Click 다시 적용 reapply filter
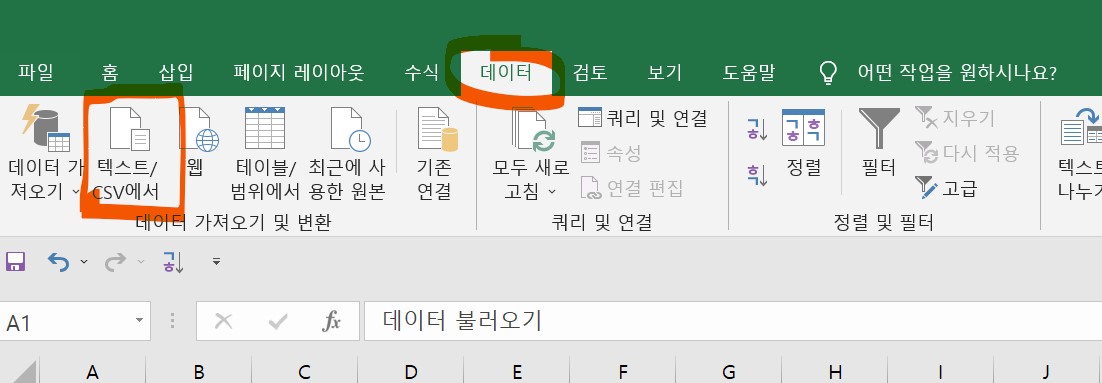This screenshot has width=1102, height=383. tap(967, 152)
